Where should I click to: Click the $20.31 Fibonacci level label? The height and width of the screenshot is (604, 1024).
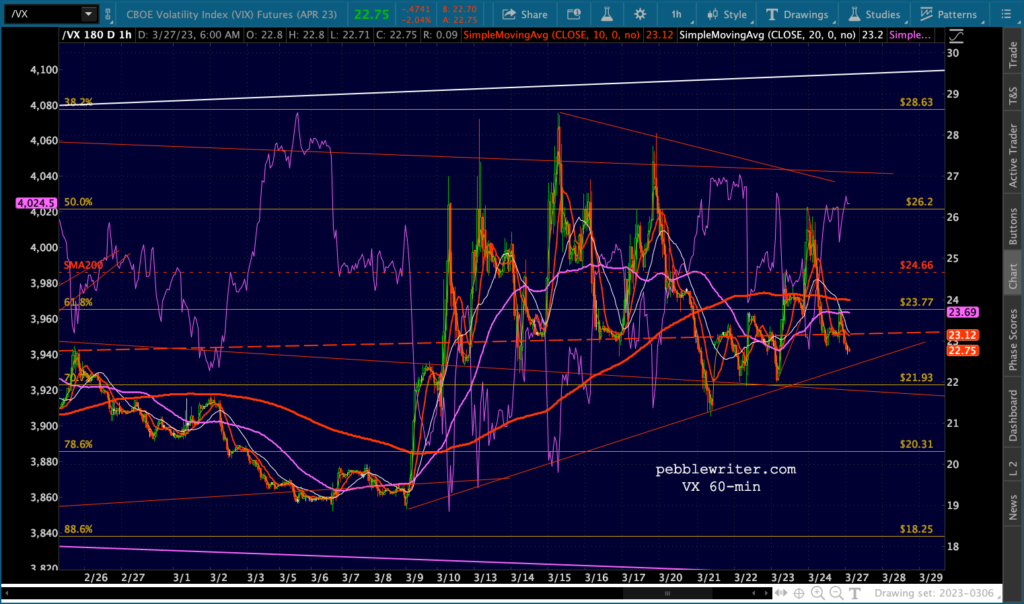[x=916, y=444]
